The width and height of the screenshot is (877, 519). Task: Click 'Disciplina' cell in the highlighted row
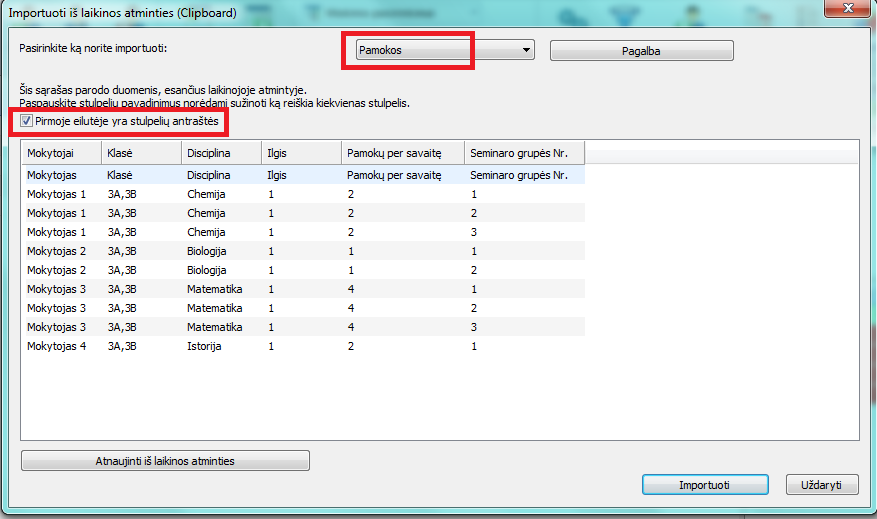[x=209, y=175]
